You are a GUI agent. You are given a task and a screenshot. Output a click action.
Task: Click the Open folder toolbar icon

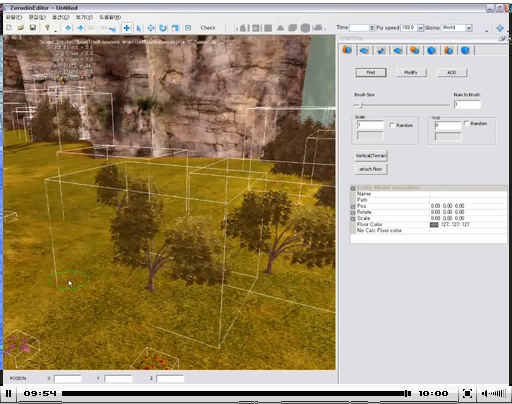[21, 28]
